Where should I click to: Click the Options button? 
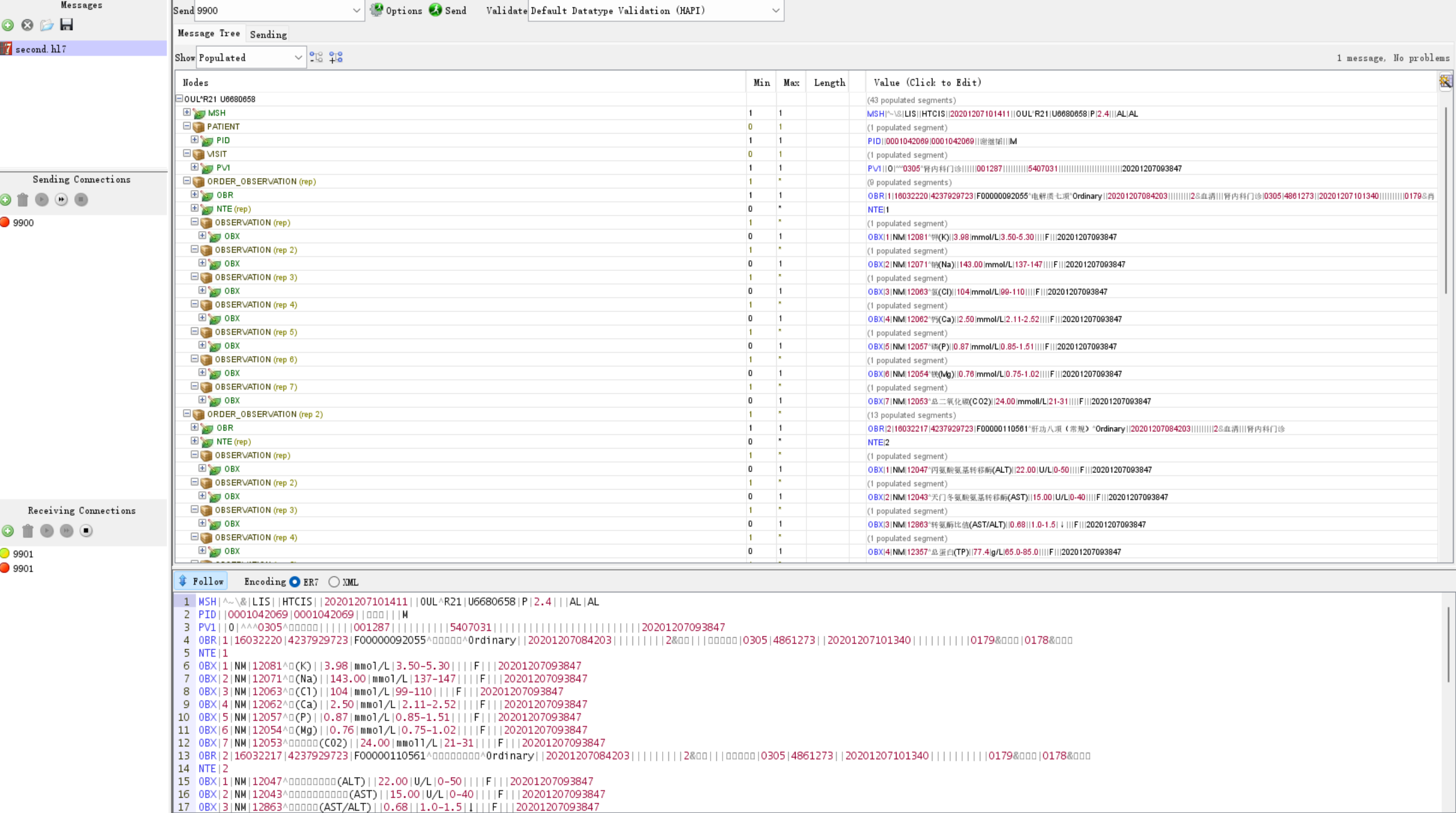click(x=396, y=10)
